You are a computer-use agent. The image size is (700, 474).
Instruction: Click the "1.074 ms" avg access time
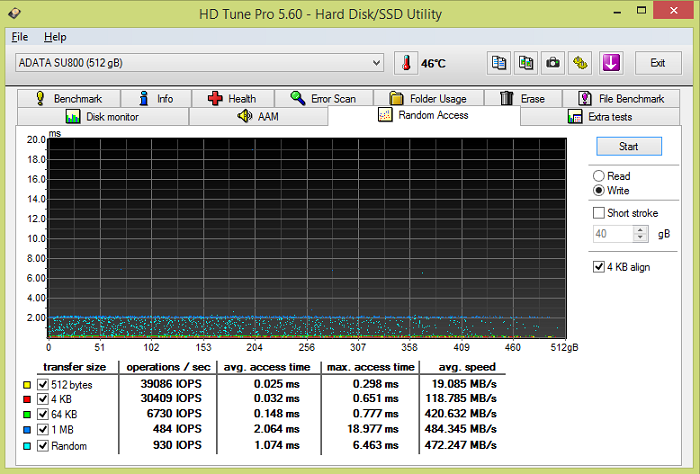click(x=277, y=445)
